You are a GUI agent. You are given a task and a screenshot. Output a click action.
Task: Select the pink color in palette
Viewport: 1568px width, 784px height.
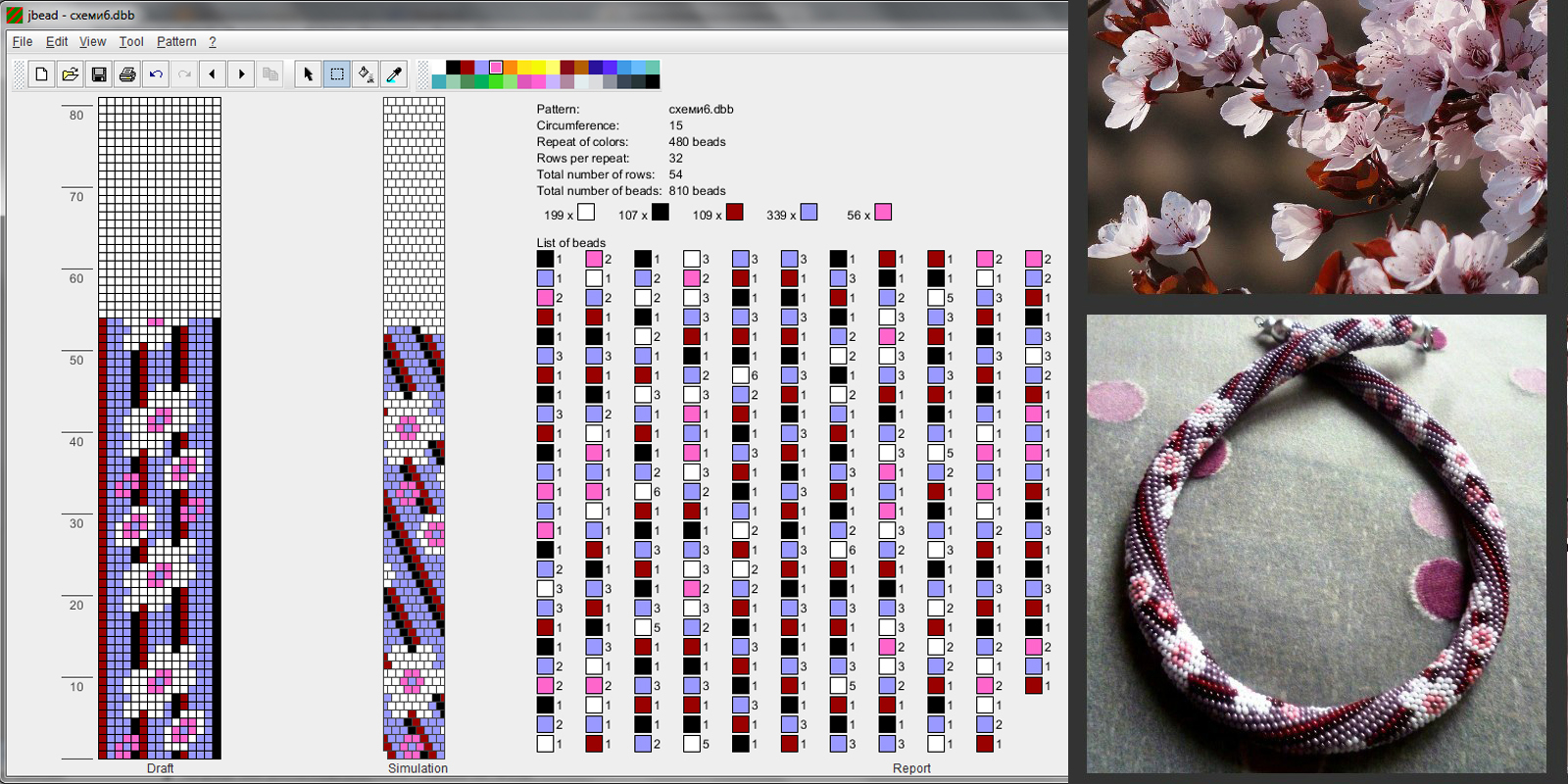(496, 68)
